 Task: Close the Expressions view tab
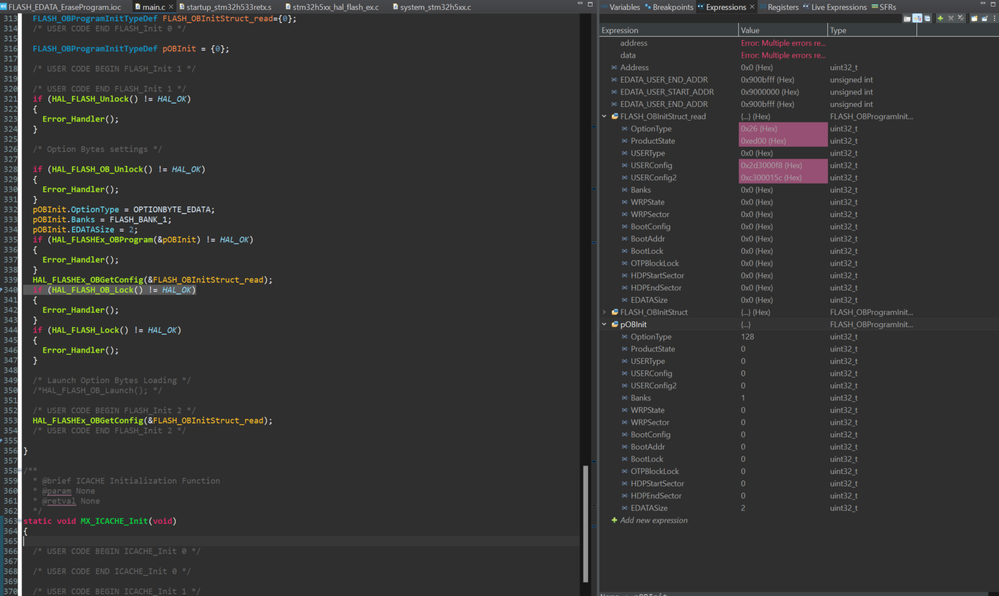[752, 7]
